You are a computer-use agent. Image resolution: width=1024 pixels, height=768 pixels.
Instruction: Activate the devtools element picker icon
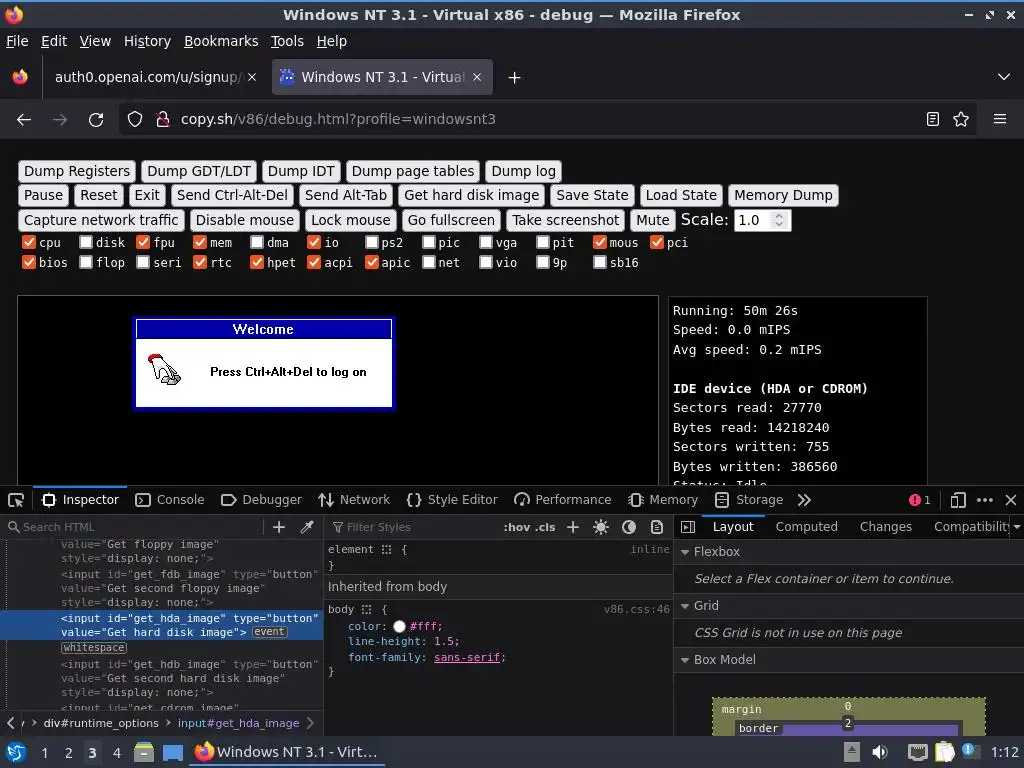pos(16,500)
